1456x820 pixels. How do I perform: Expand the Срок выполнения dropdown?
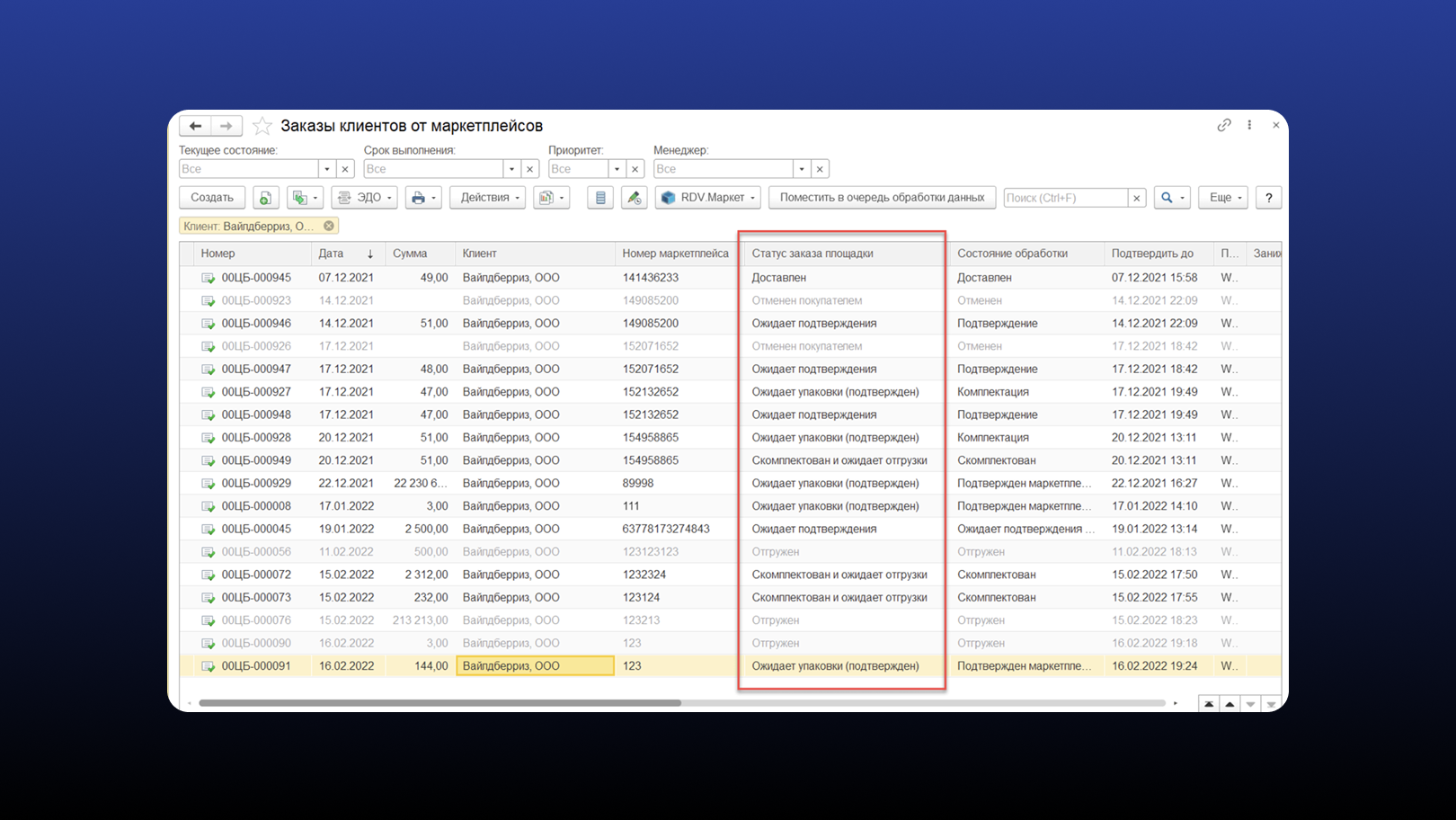(511, 169)
